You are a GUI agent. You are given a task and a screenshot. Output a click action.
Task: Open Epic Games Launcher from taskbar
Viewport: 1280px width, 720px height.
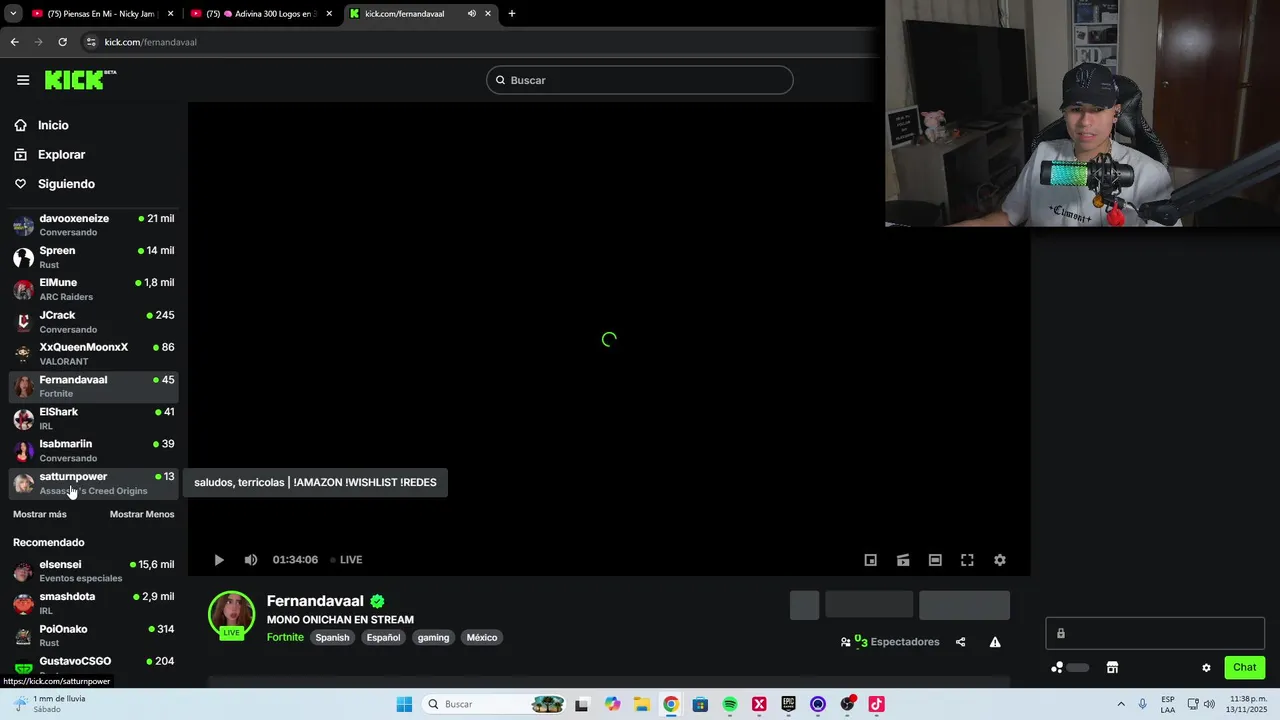tap(788, 704)
